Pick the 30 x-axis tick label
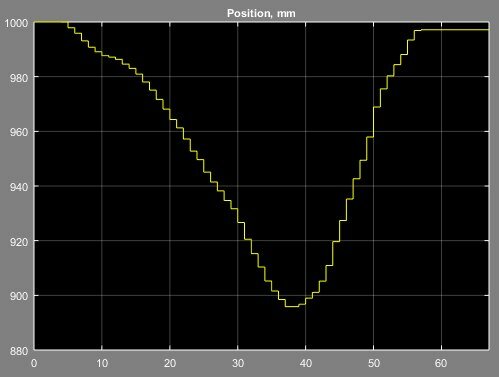This screenshot has height=377, width=499. (238, 363)
